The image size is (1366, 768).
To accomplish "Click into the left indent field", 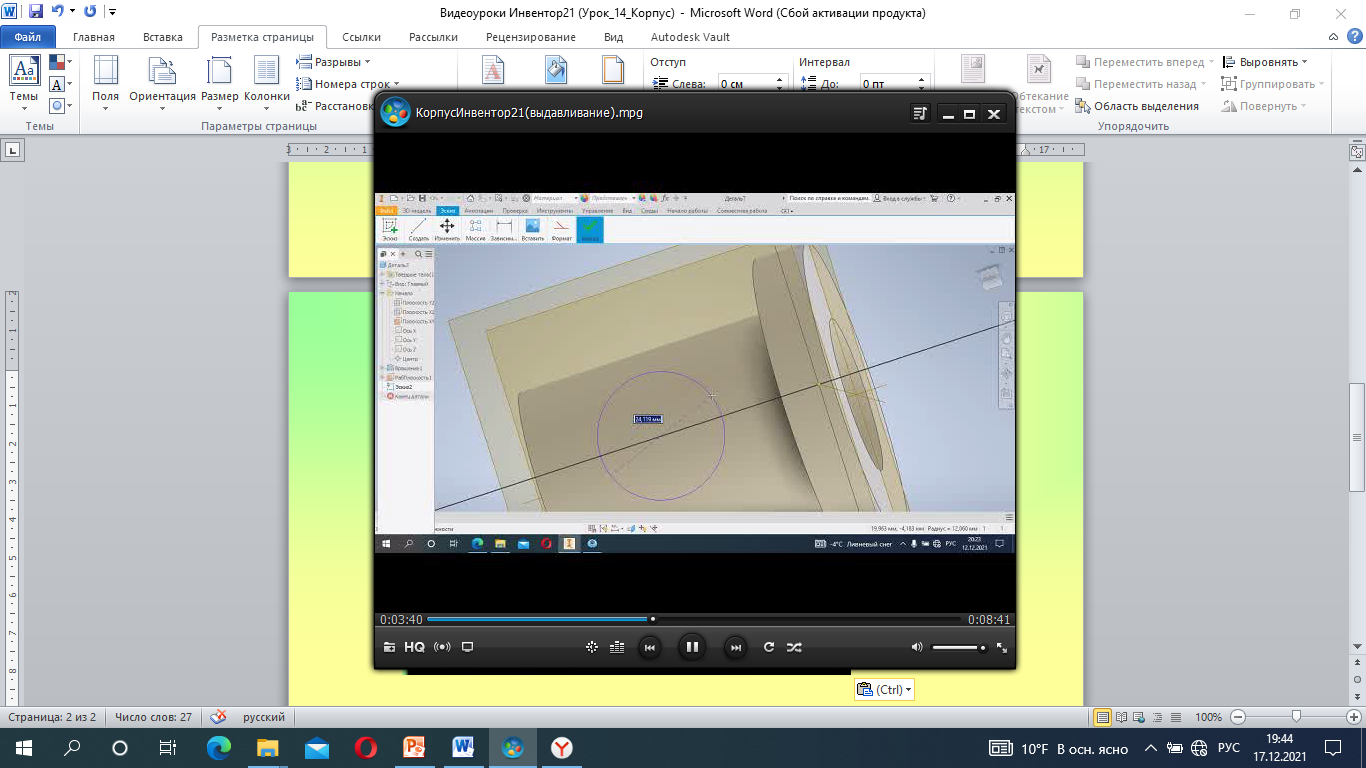I will pyautogui.click(x=744, y=84).
